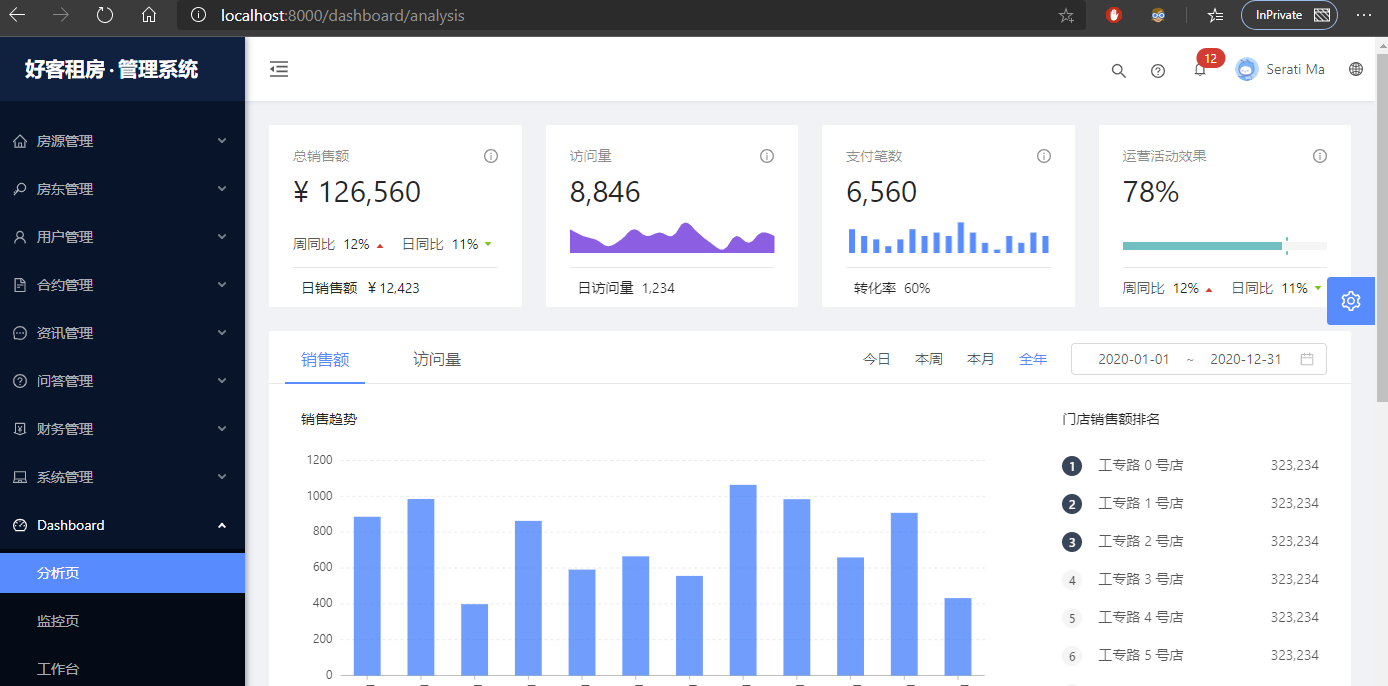
Task: Expand the 房源管理 sidebar menu
Action: click(x=122, y=141)
